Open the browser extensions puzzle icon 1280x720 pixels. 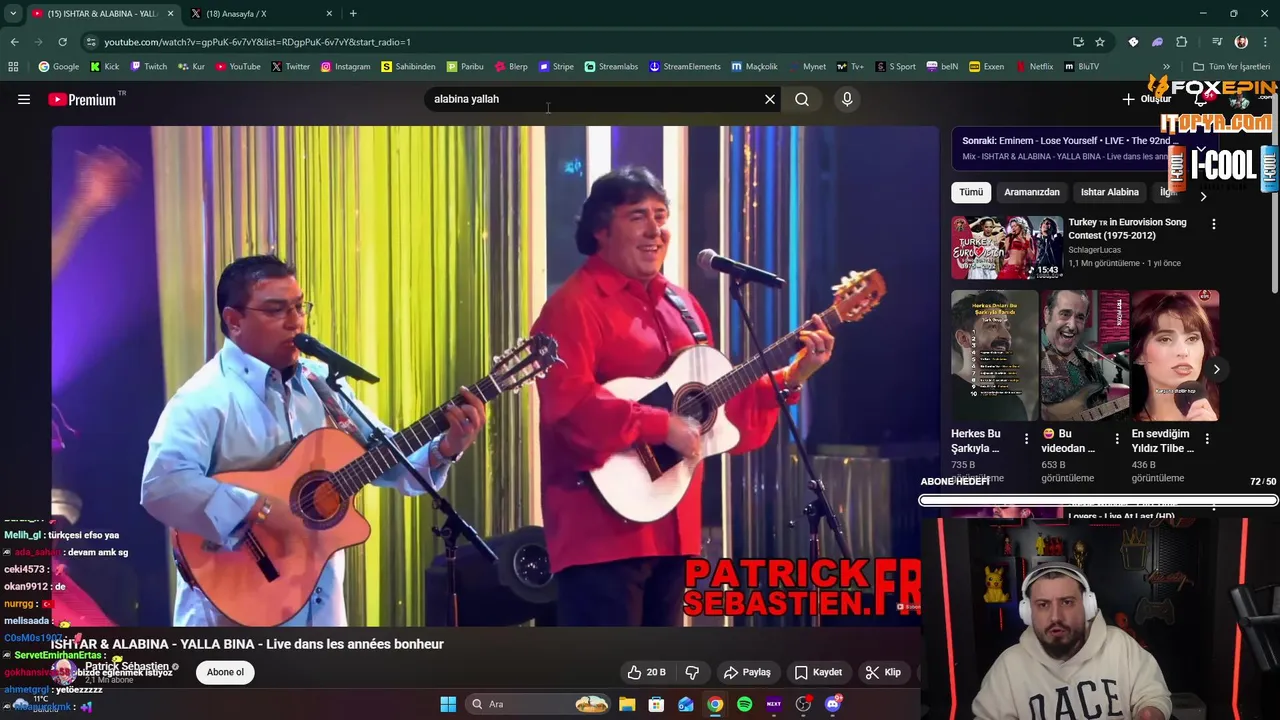click(x=1182, y=42)
